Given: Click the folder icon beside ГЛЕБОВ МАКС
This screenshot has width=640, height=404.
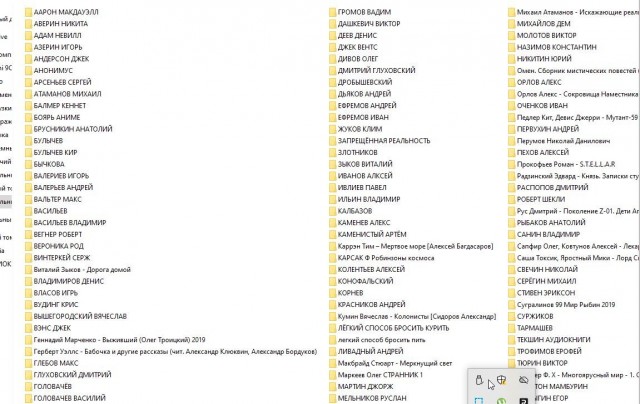Looking at the screenshot, I should pyautogui.click(x=28, y=363).
